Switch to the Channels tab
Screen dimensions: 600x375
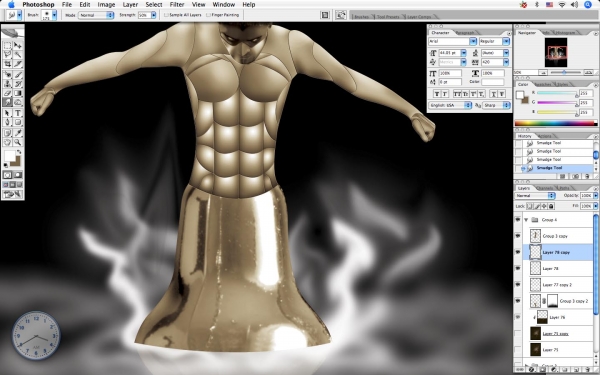[545, 188]
